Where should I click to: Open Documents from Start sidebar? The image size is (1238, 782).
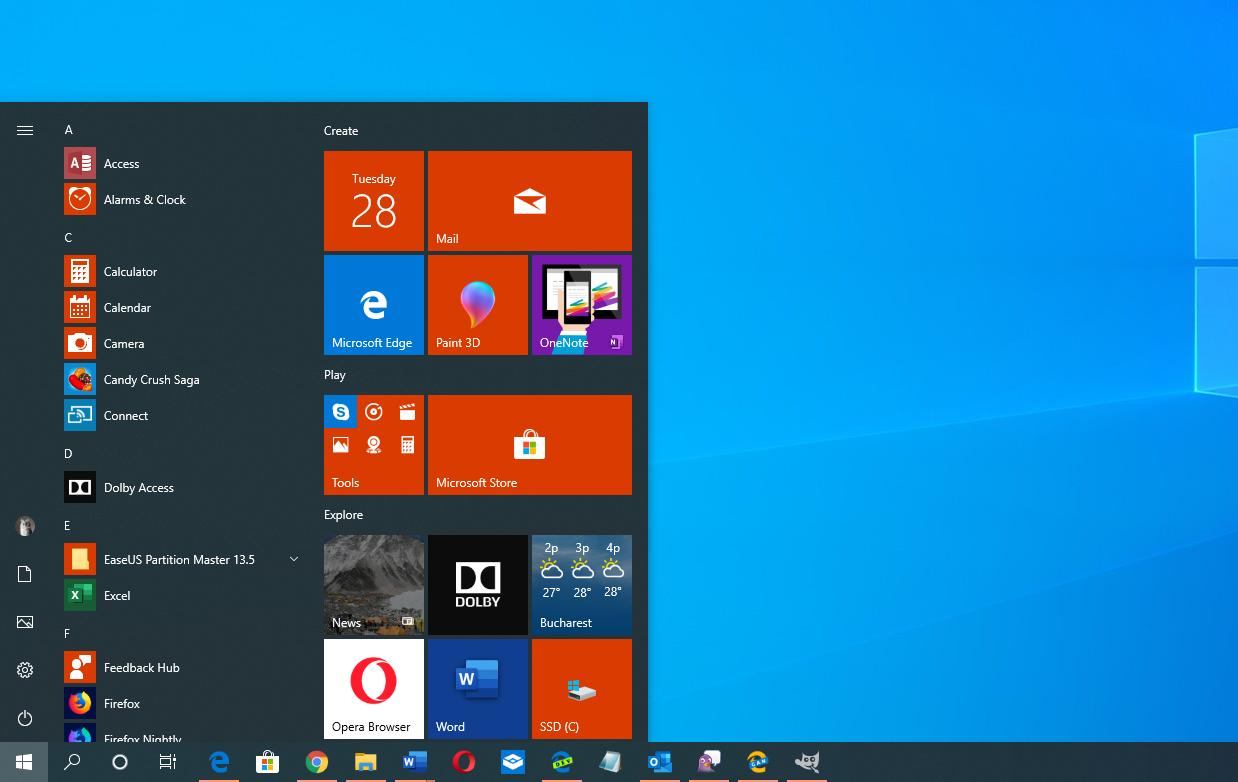(x=25, y=574)
